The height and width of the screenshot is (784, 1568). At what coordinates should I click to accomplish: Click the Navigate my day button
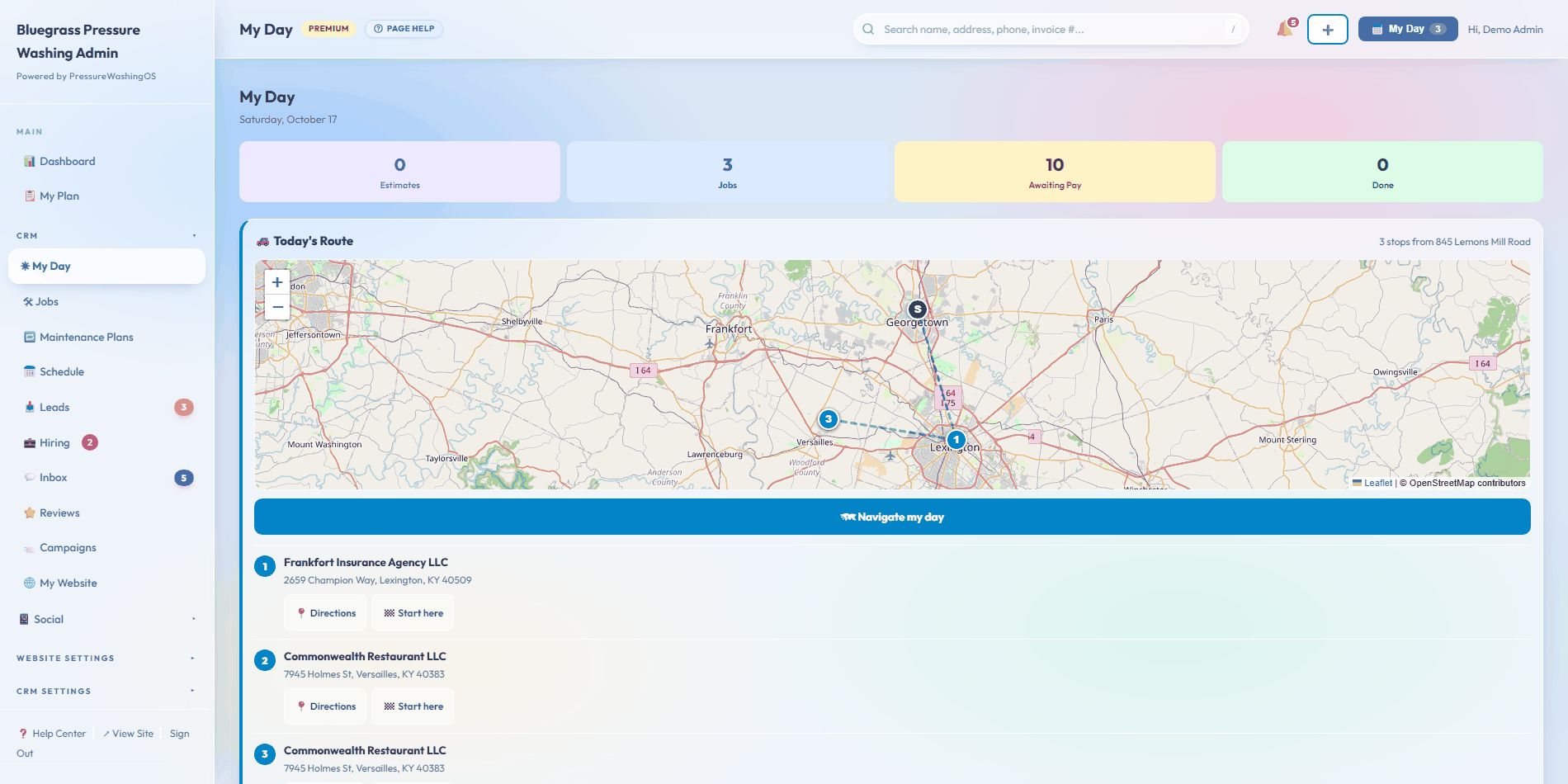pos(892,517)
